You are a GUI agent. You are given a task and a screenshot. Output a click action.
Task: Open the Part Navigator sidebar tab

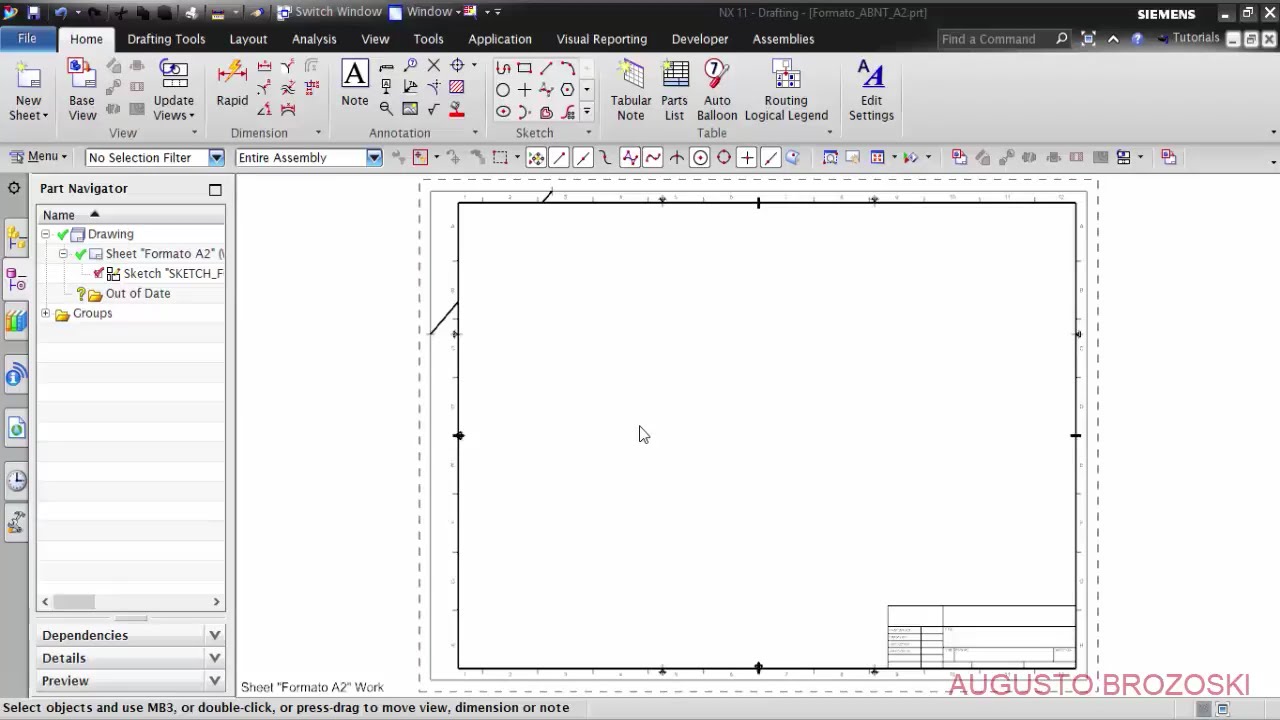coord(16,281)
